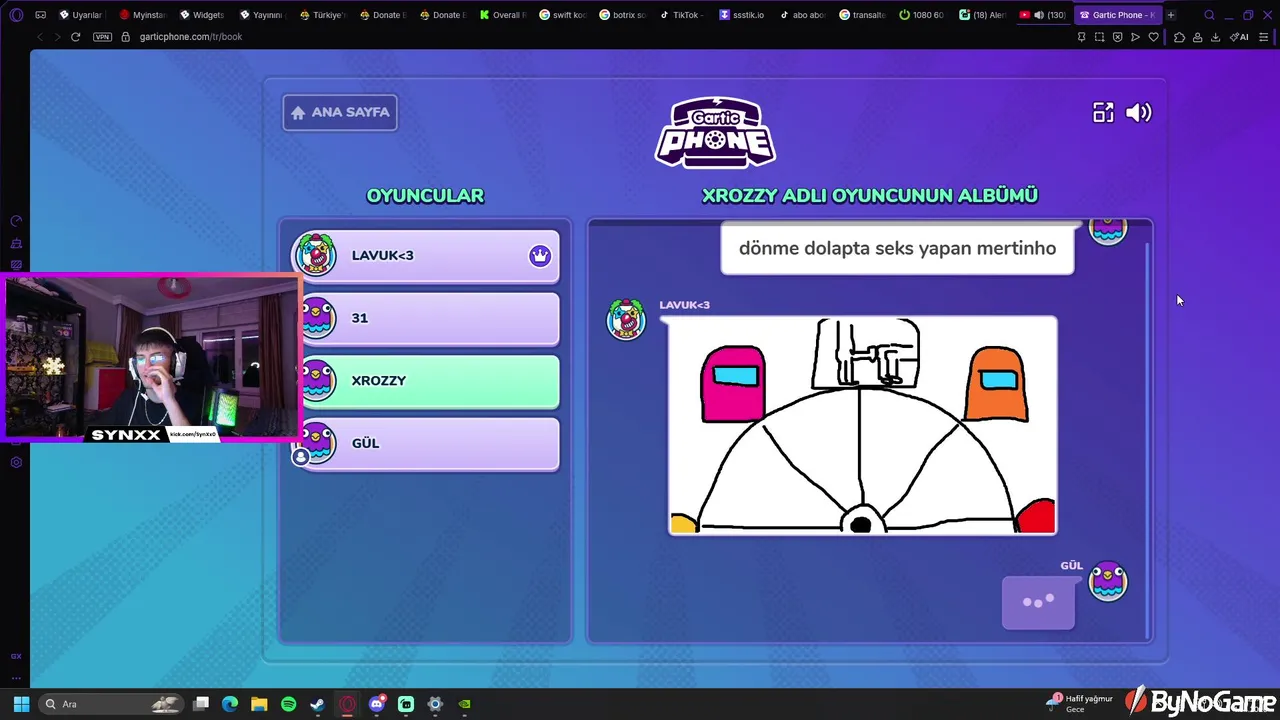The width and height of the screenshot is (1280, 720).
Task: Click the 'dönme dolapta seks yapan mertinho' prompt
Action: (897, 248)
